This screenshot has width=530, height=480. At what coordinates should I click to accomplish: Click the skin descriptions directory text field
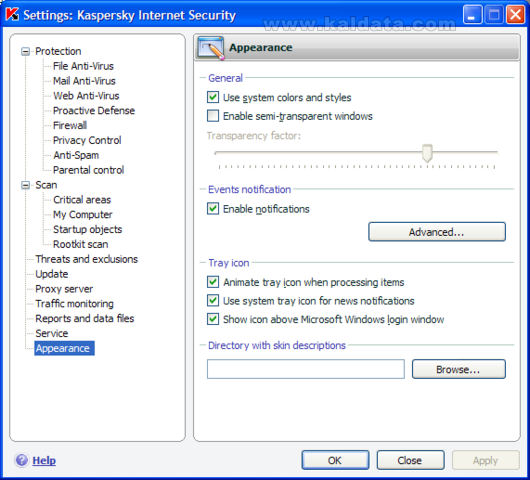tap(306, 369)
